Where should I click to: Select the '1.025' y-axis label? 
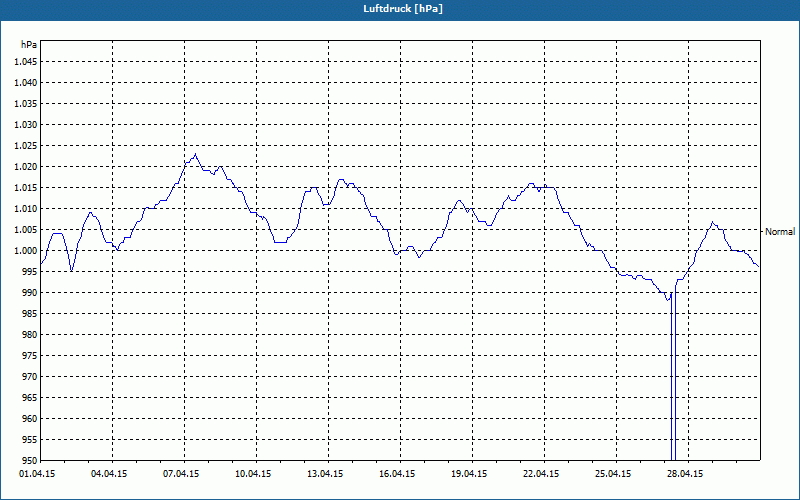pyautogui.click(x=26, y=145)
